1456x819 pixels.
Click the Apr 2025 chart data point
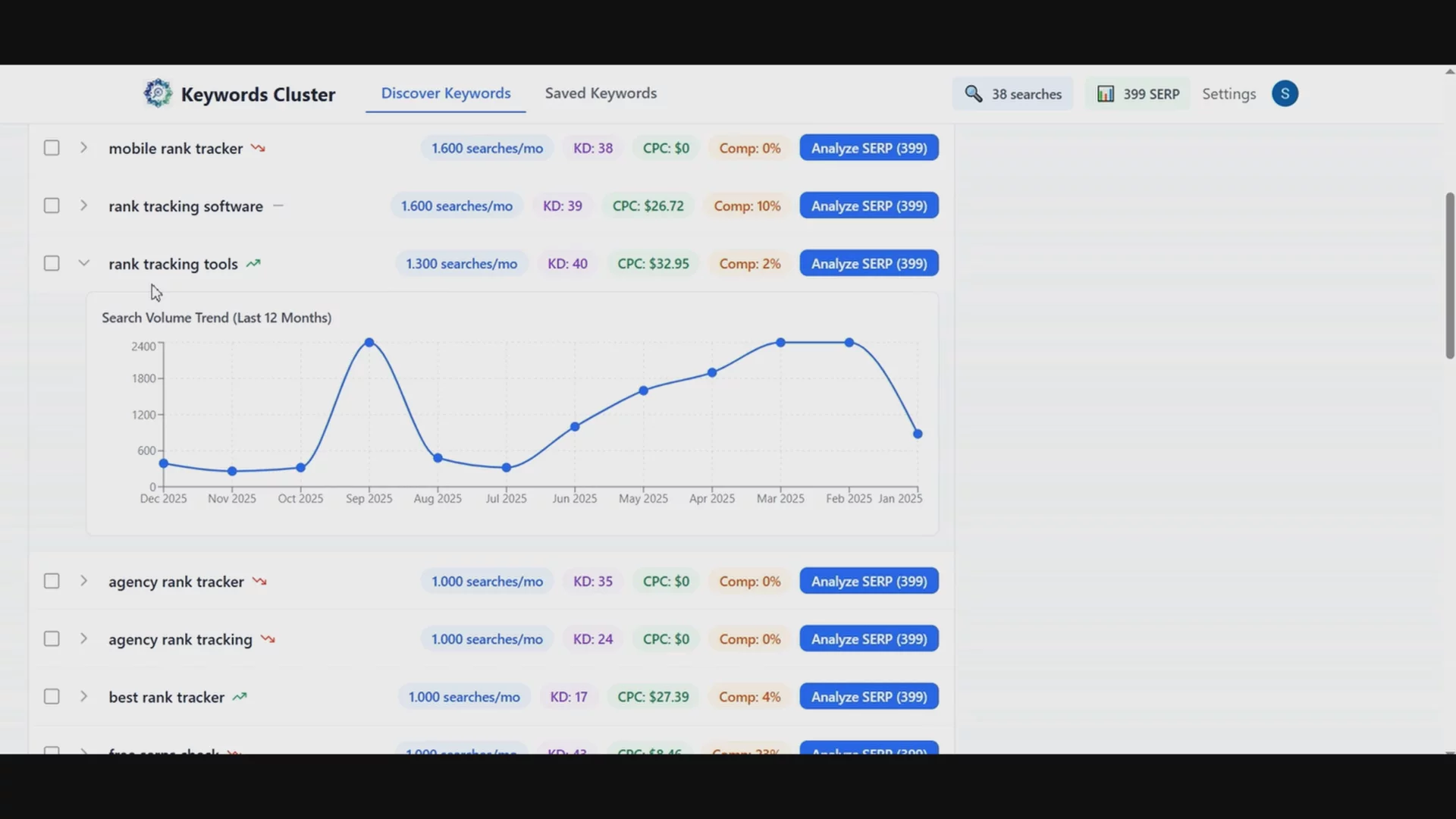(x=712, y=372)
